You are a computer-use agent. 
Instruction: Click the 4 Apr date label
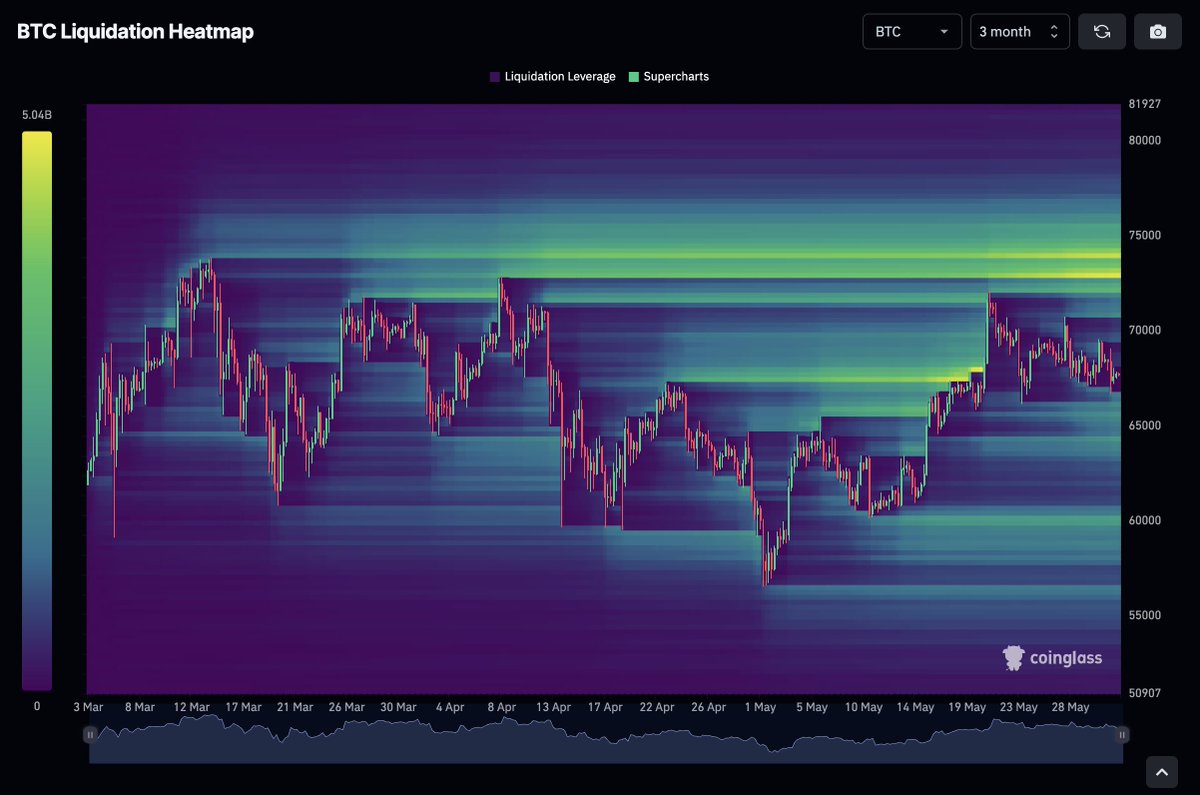tap(450, 707)
